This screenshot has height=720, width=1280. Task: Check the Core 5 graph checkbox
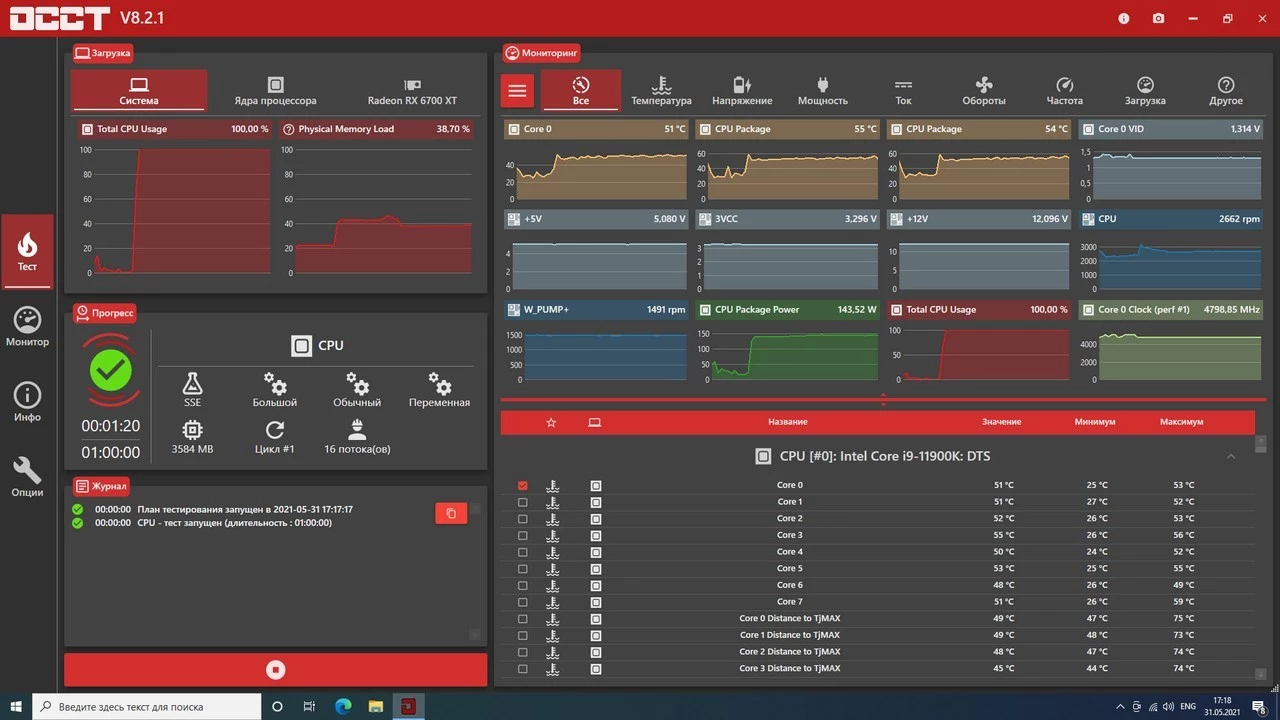522,568
